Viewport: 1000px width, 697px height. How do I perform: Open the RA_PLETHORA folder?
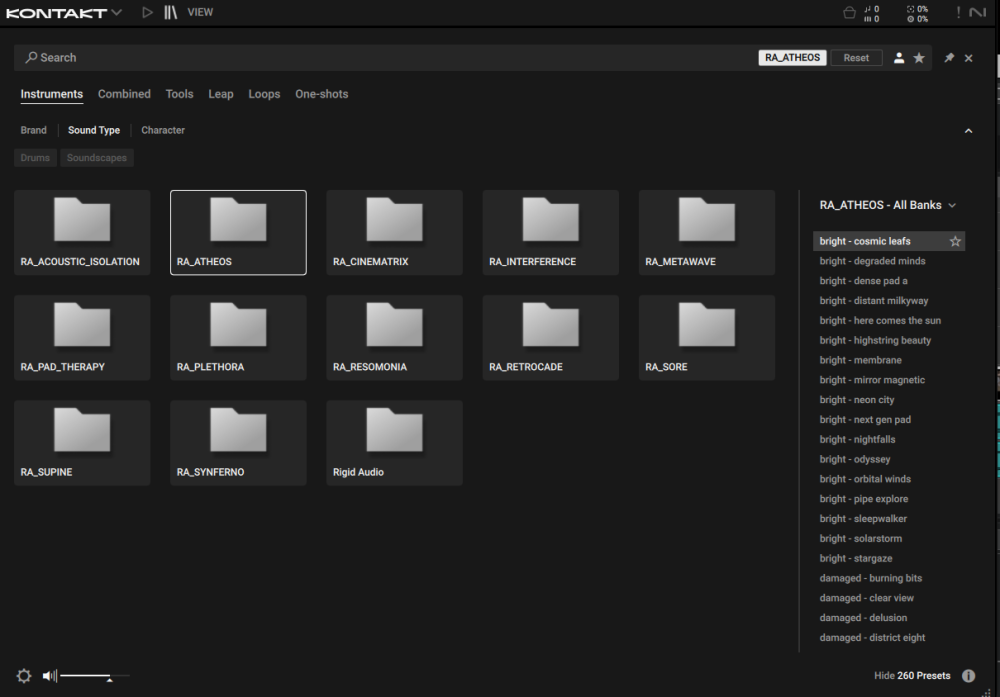click(239, 338)
